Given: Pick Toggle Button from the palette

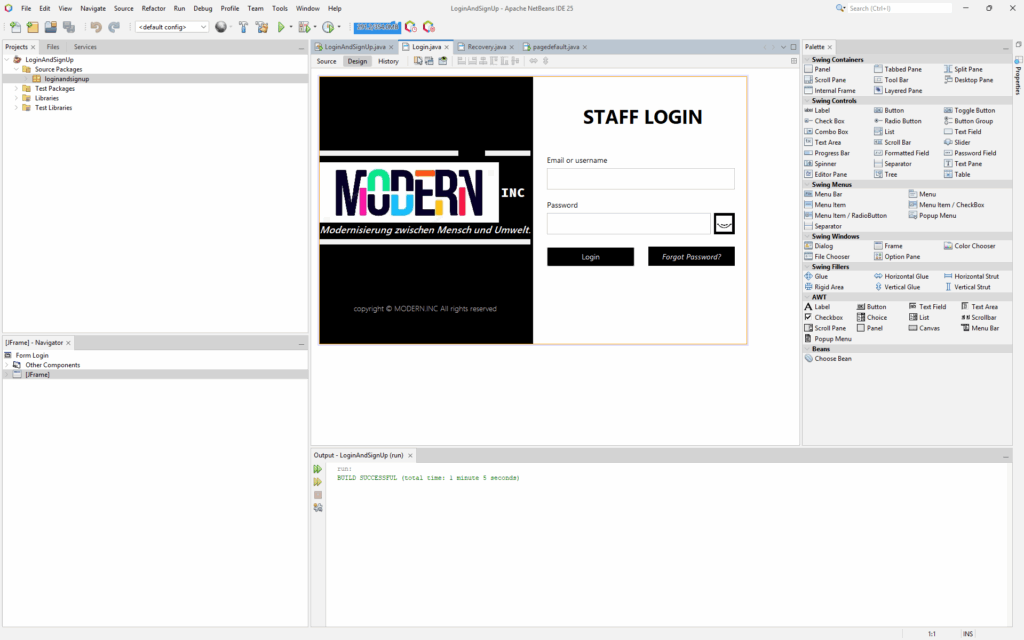Looking at the screenshot, I should (x=970, y=110).
